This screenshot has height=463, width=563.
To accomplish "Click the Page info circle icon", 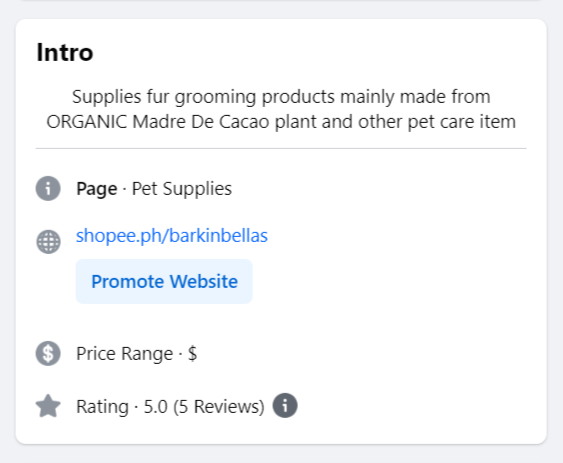I will 48,189.
